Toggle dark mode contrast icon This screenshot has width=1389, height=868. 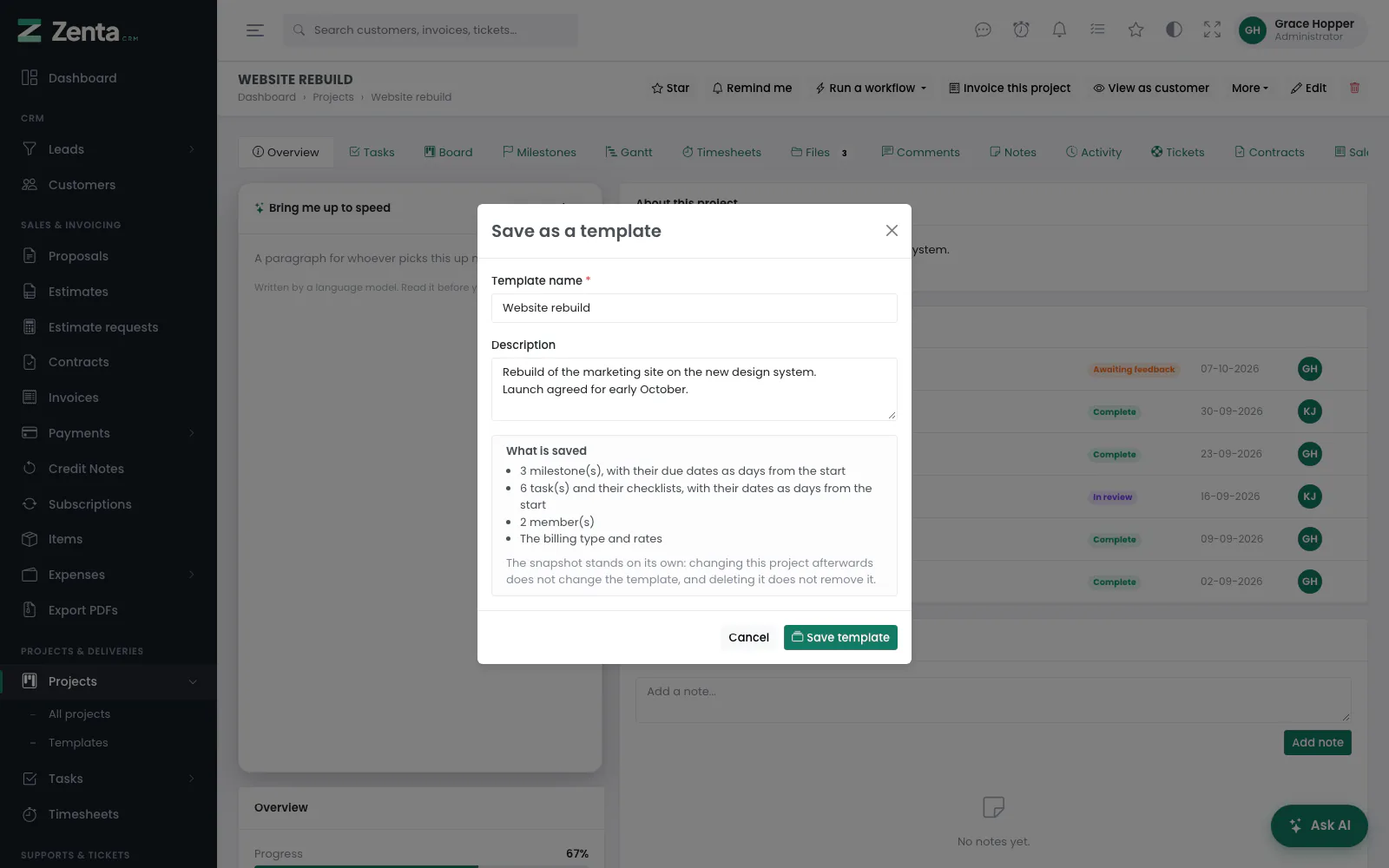[x=1174, y=30]
